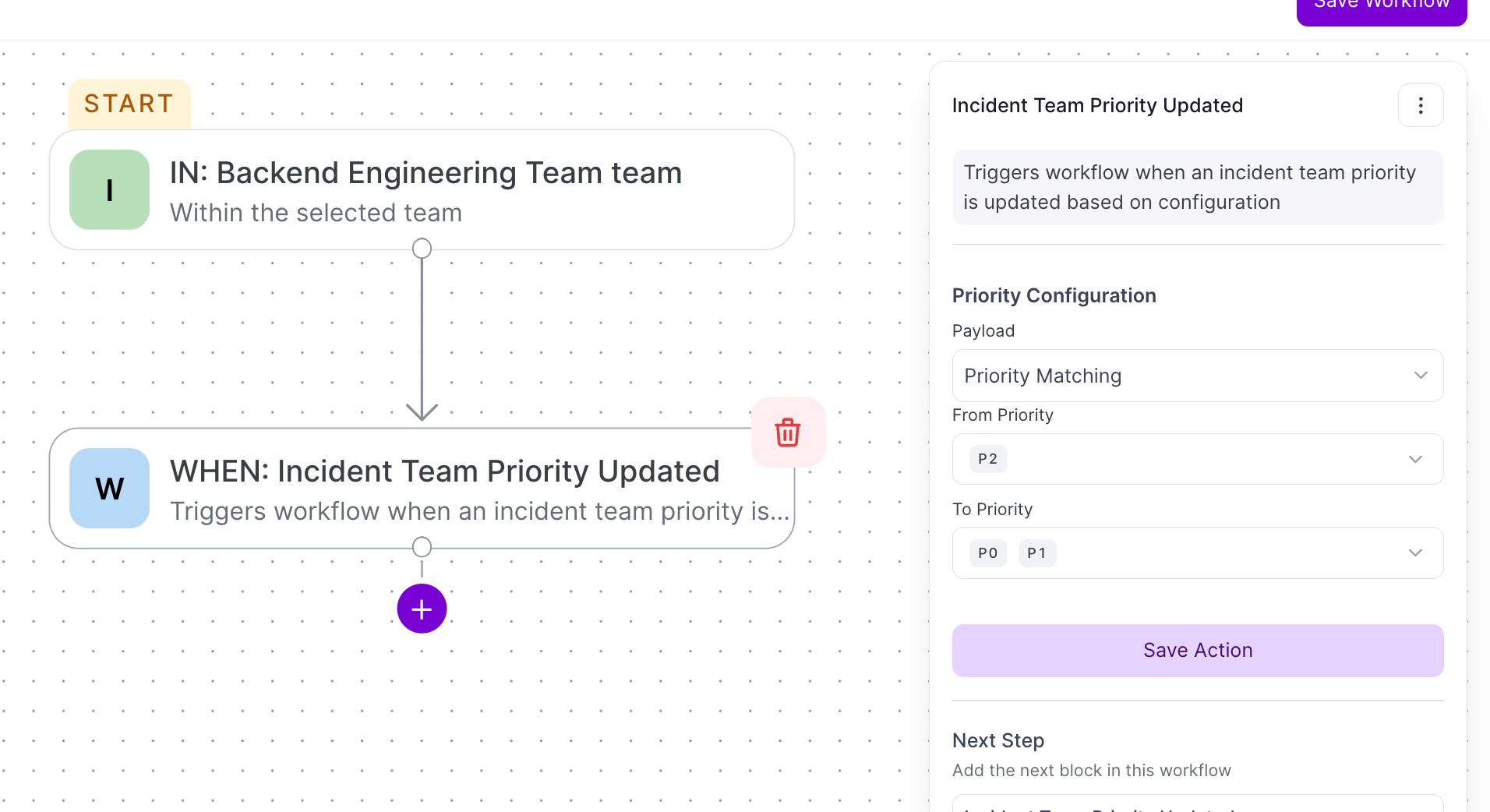
Task: Click the blue W node icon
Action: coord(109,488)
